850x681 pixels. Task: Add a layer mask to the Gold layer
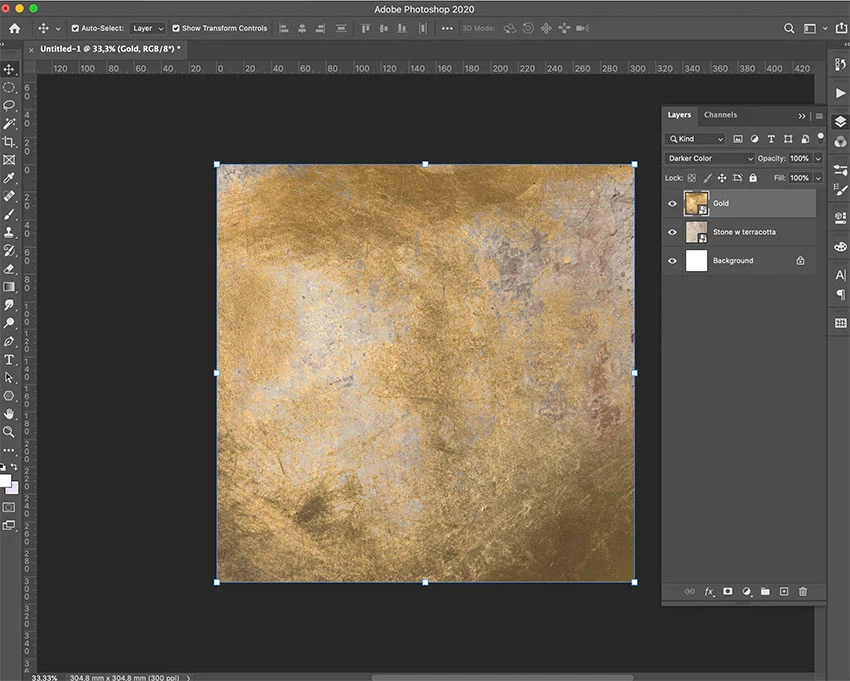click(728, 592)
